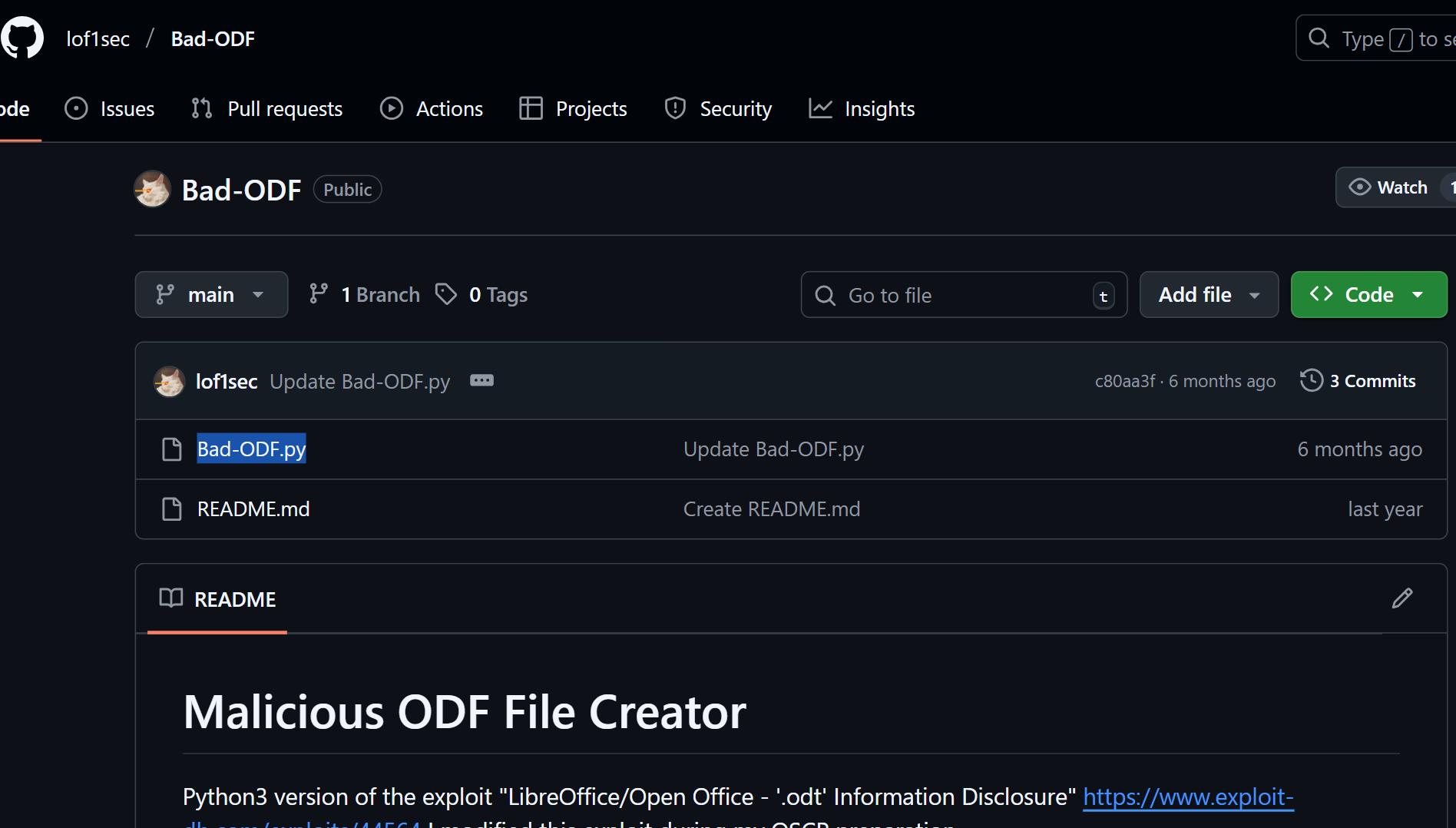
Task: Open the Bad-ODF.py file
Action: (x=252, y=449)
